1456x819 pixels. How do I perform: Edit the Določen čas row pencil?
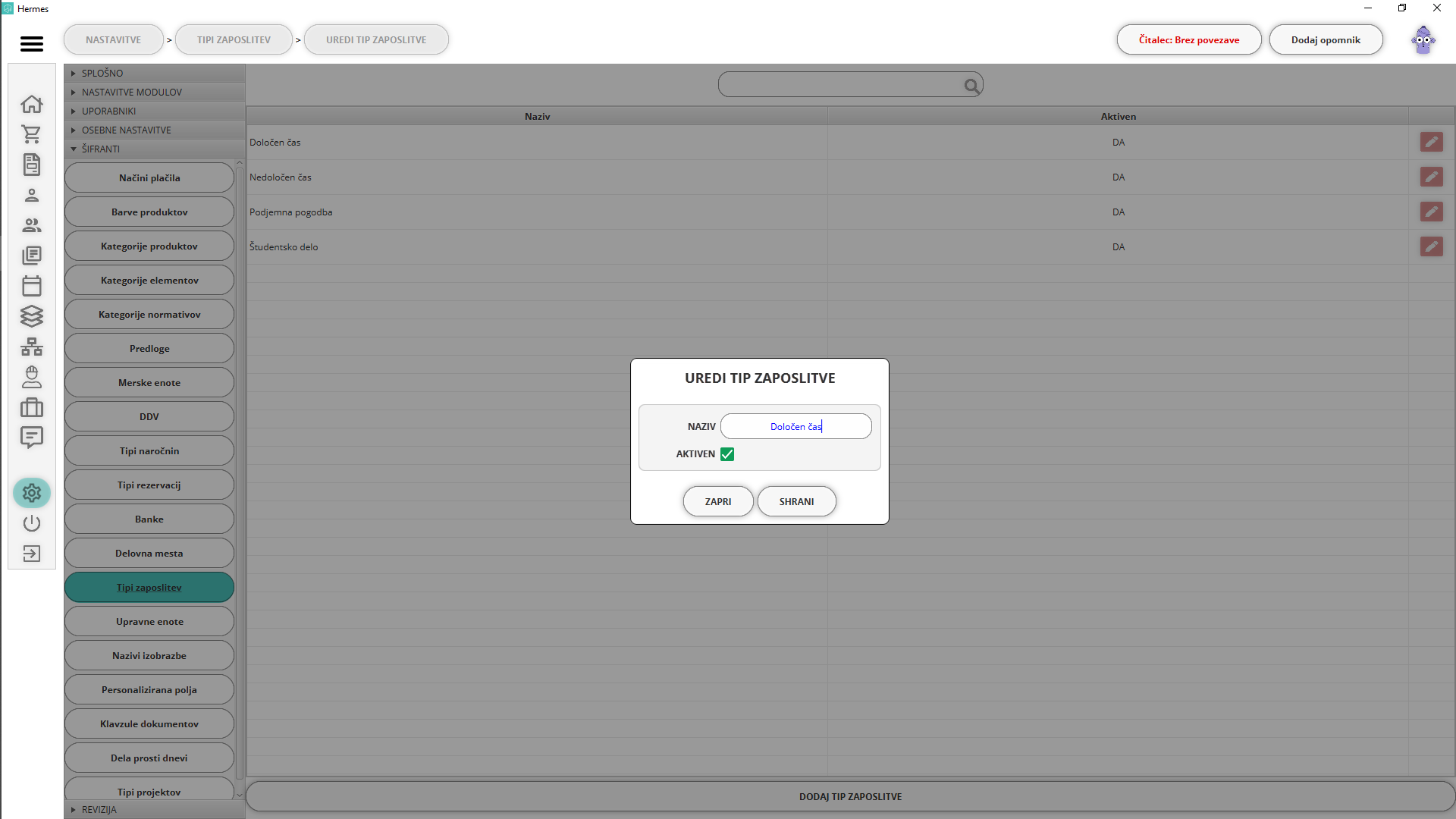[x=1431, y=142]
